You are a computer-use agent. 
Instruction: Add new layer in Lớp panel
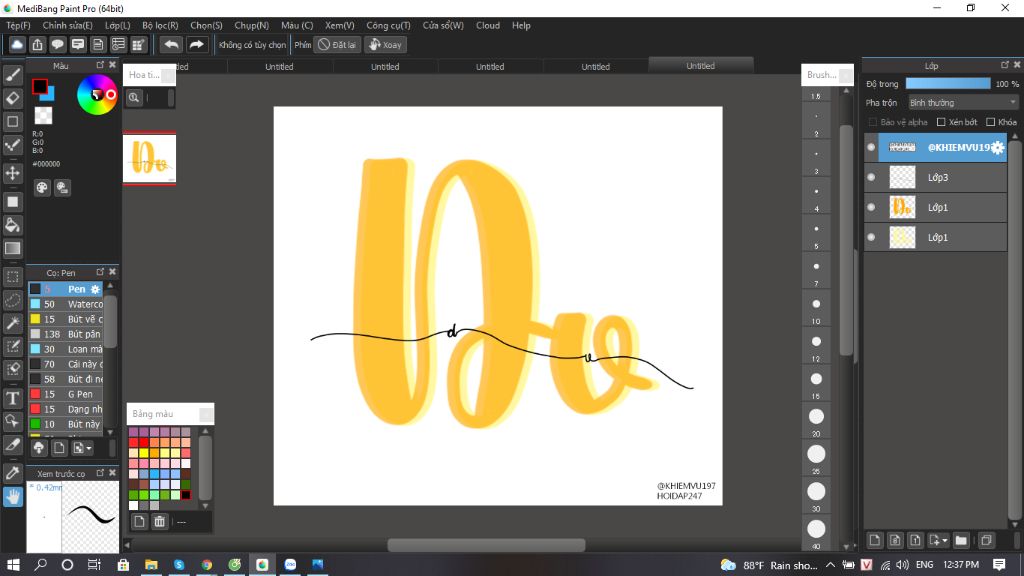(x=874, y=540)
